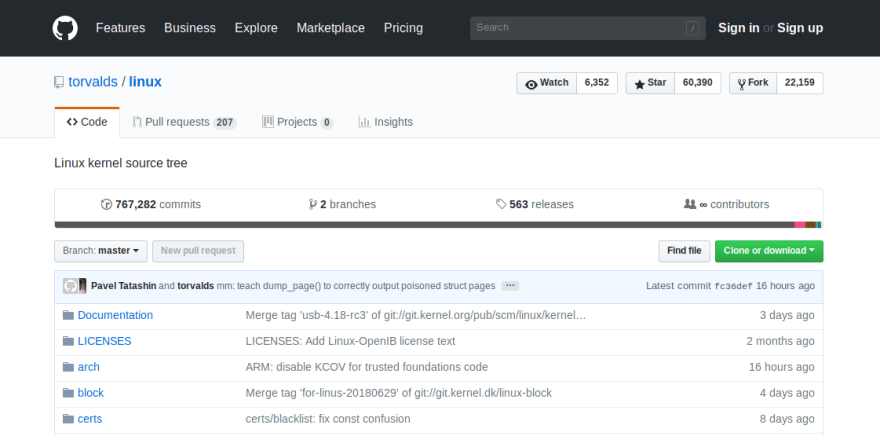
Task: Open the 22,159 forks count
Action: [x=800, y=83]
